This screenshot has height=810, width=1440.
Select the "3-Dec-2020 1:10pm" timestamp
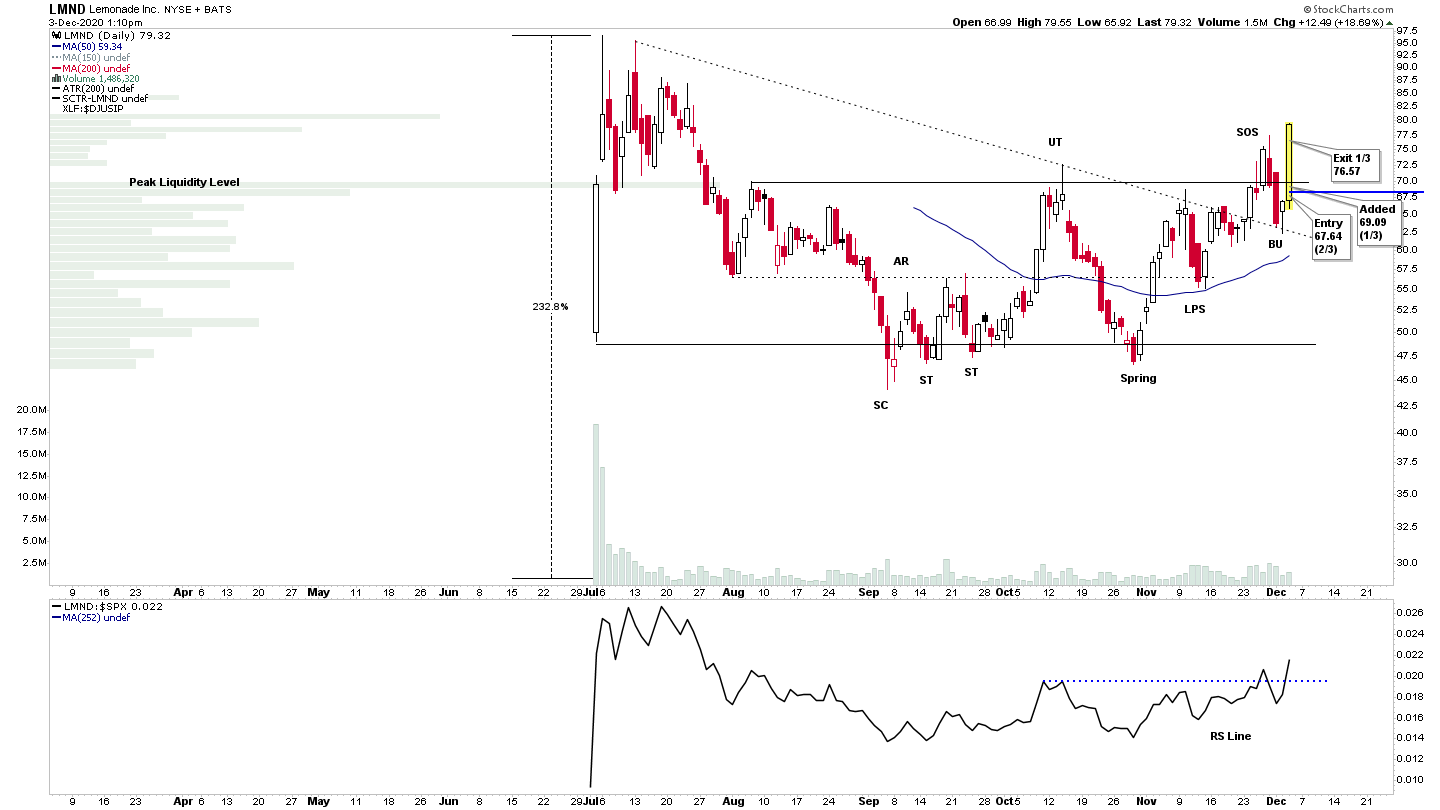(94, 22)
